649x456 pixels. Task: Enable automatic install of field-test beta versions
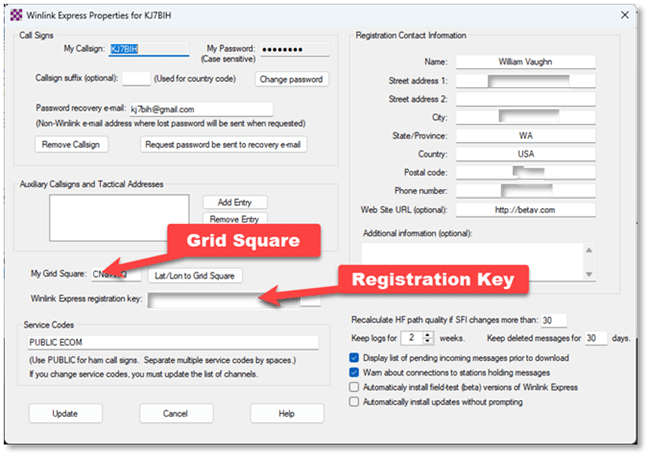pyautogui.click(x=355, y=387)
